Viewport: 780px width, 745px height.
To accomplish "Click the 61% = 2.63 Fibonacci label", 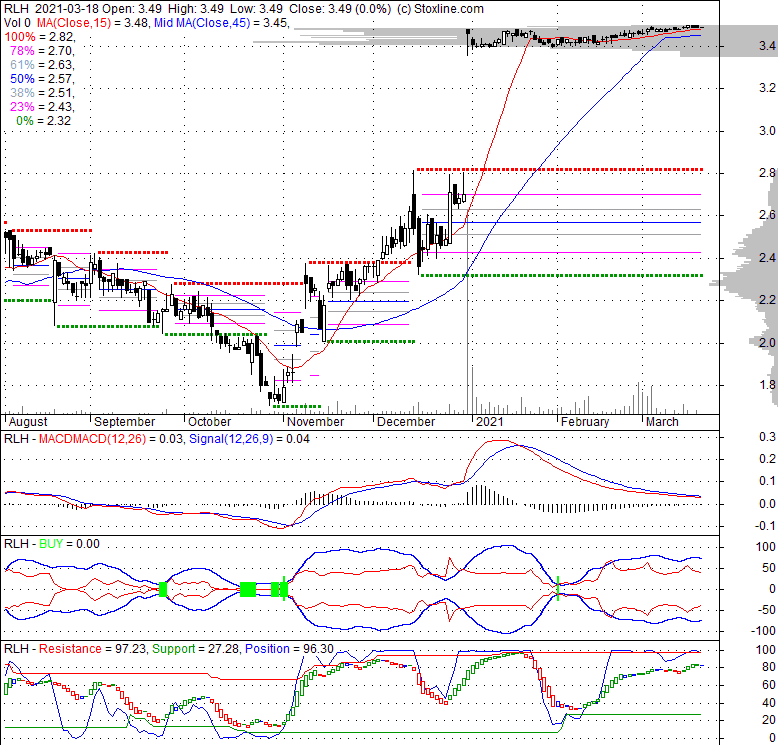I will coord(42,65).
